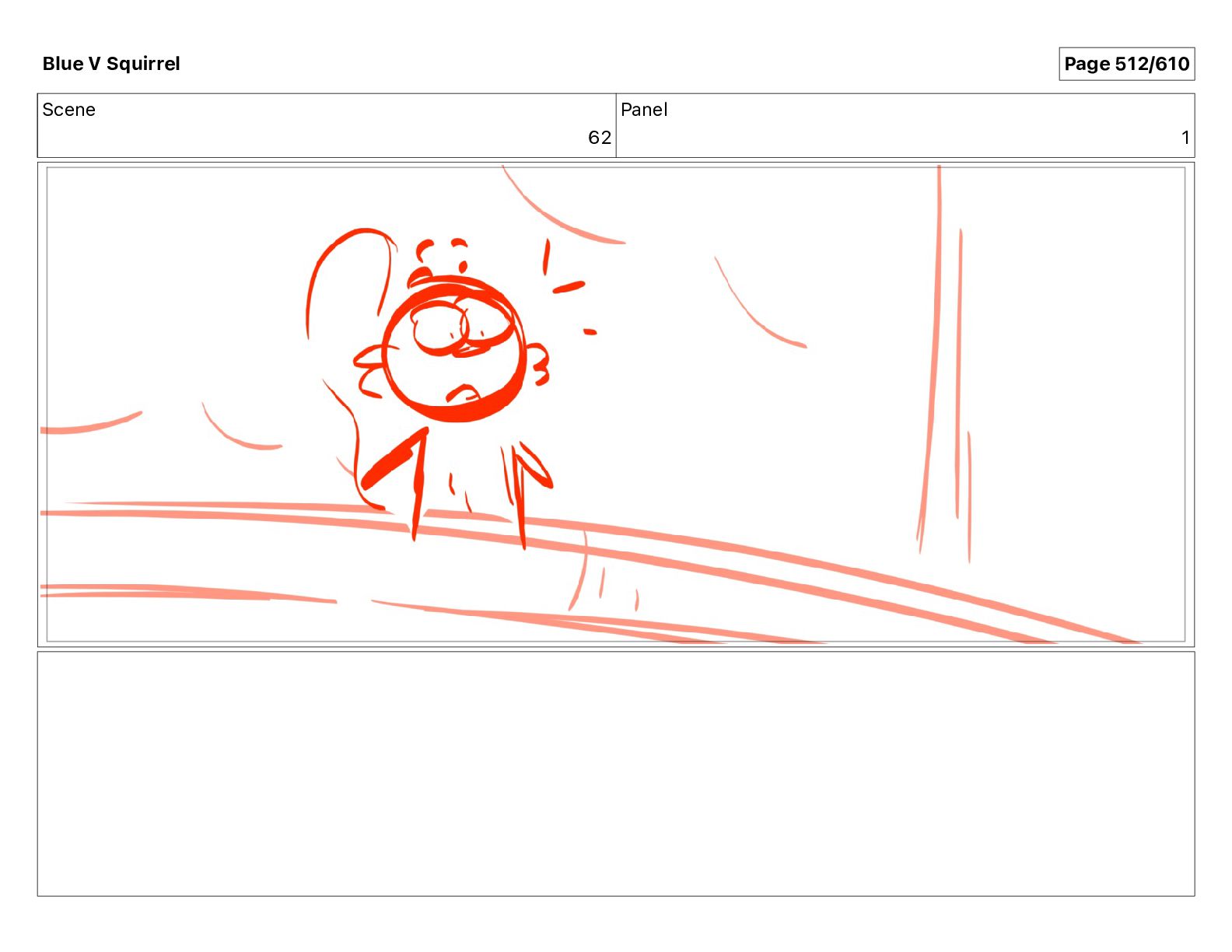Click the 'Panel' label
Image resolution: width=1232 pixels, height=952 pixels.
tap(644, 110)
